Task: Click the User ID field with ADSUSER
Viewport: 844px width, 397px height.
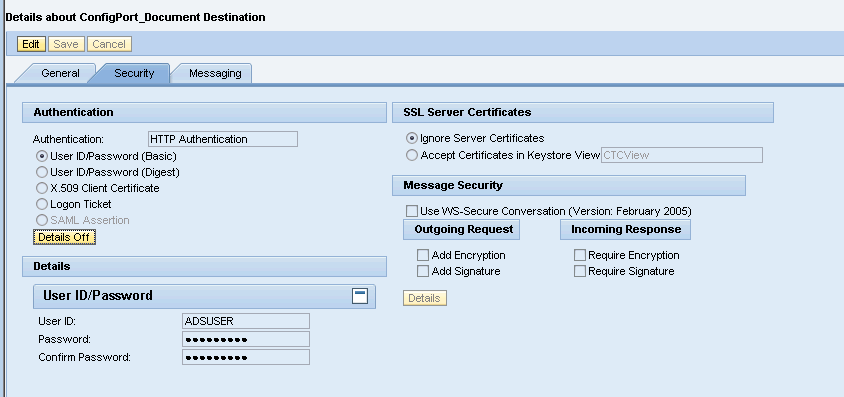Action: point(246,321)
